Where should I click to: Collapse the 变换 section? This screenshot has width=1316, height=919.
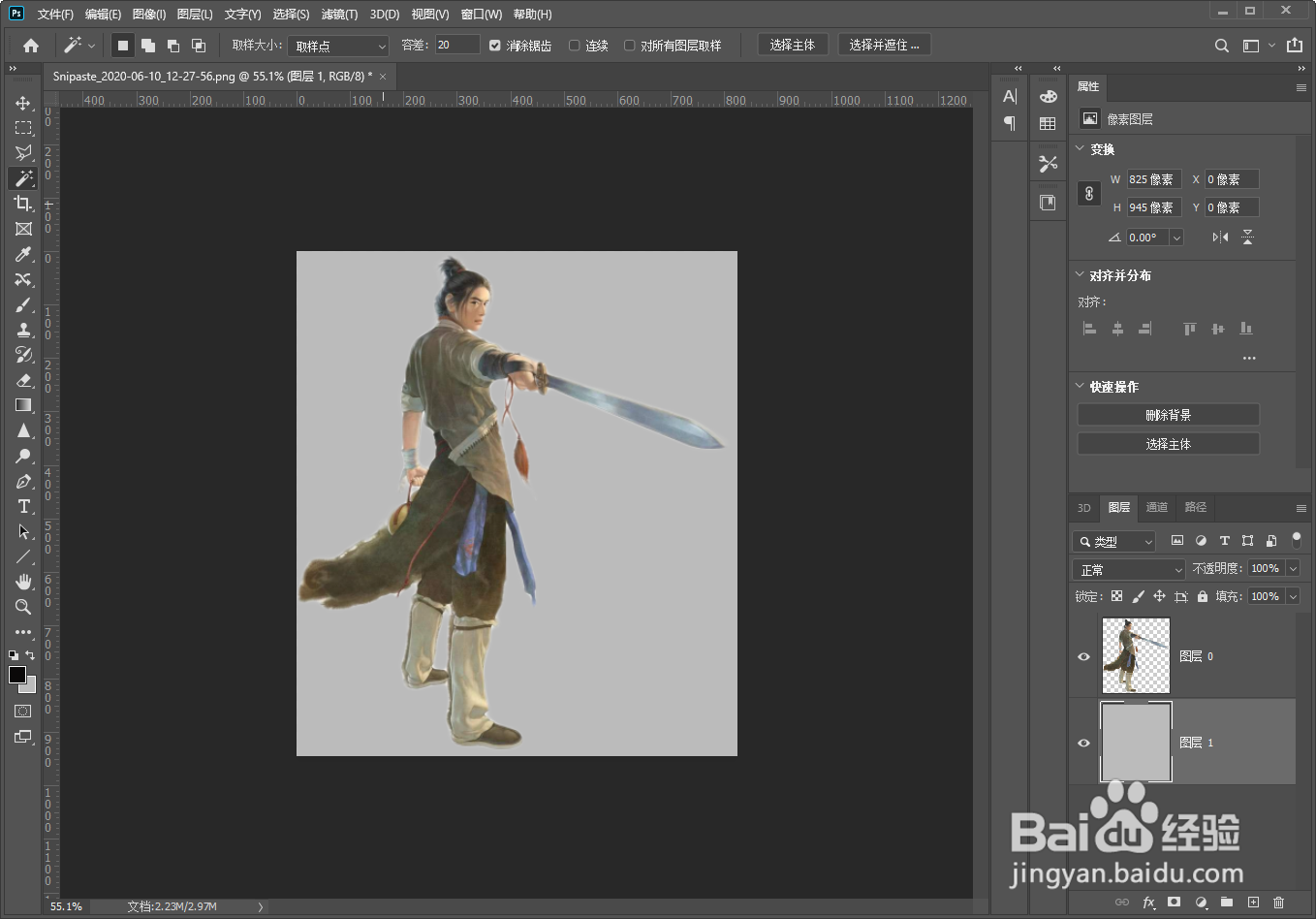coord(1080,148)
